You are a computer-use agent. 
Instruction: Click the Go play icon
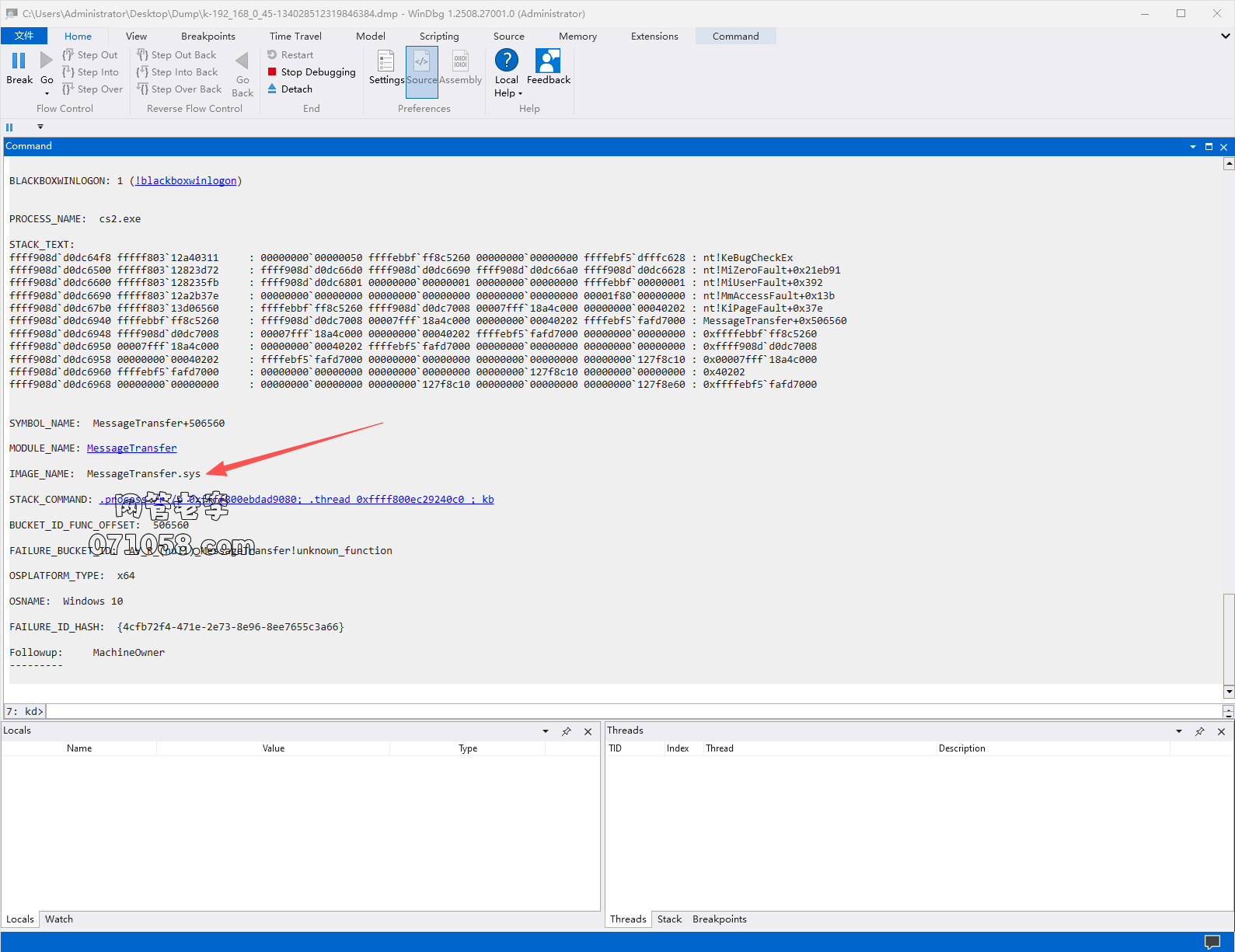[47, 61]
